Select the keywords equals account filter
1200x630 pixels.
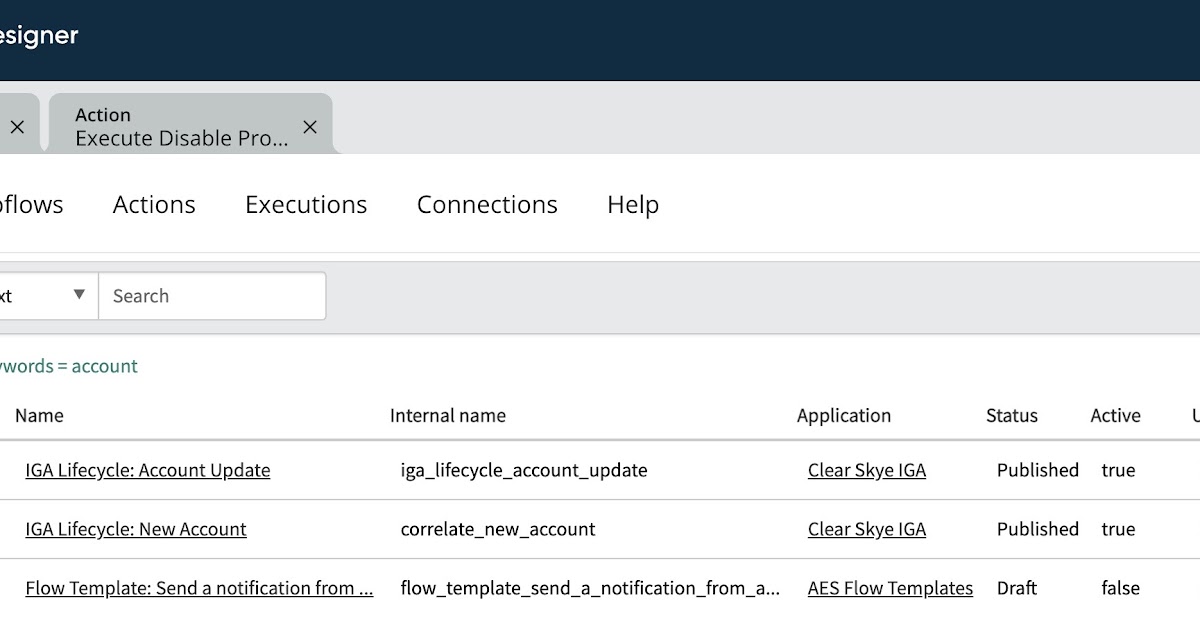click(x=70, y=366)
